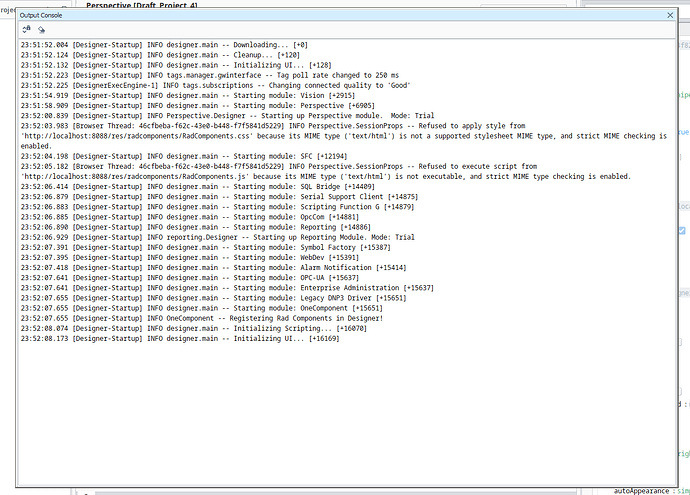
Task: Select the log line "Downloading... [+0]"
Action: (164, 45)
